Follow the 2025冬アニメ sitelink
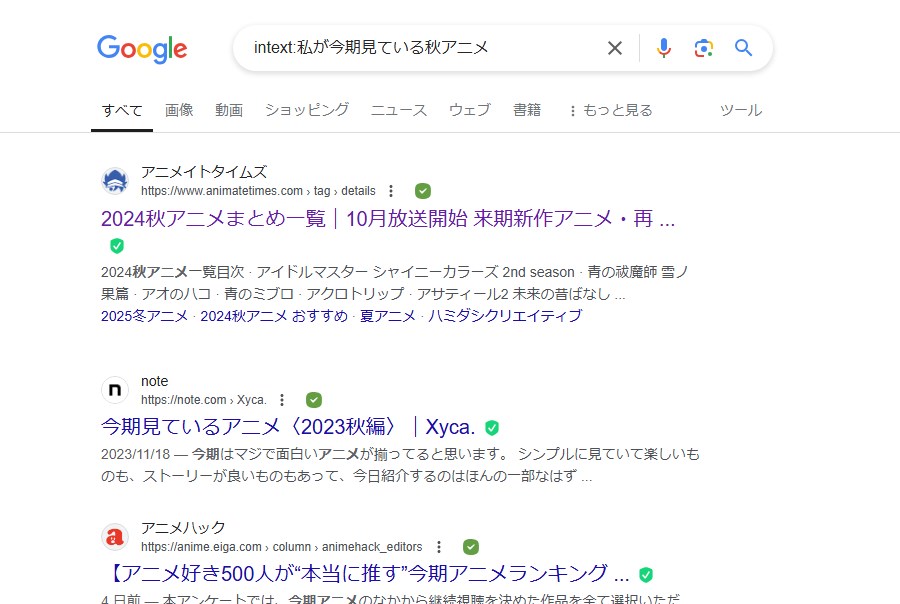Viewport: 900px width, 604px height. tap(144, 316)
